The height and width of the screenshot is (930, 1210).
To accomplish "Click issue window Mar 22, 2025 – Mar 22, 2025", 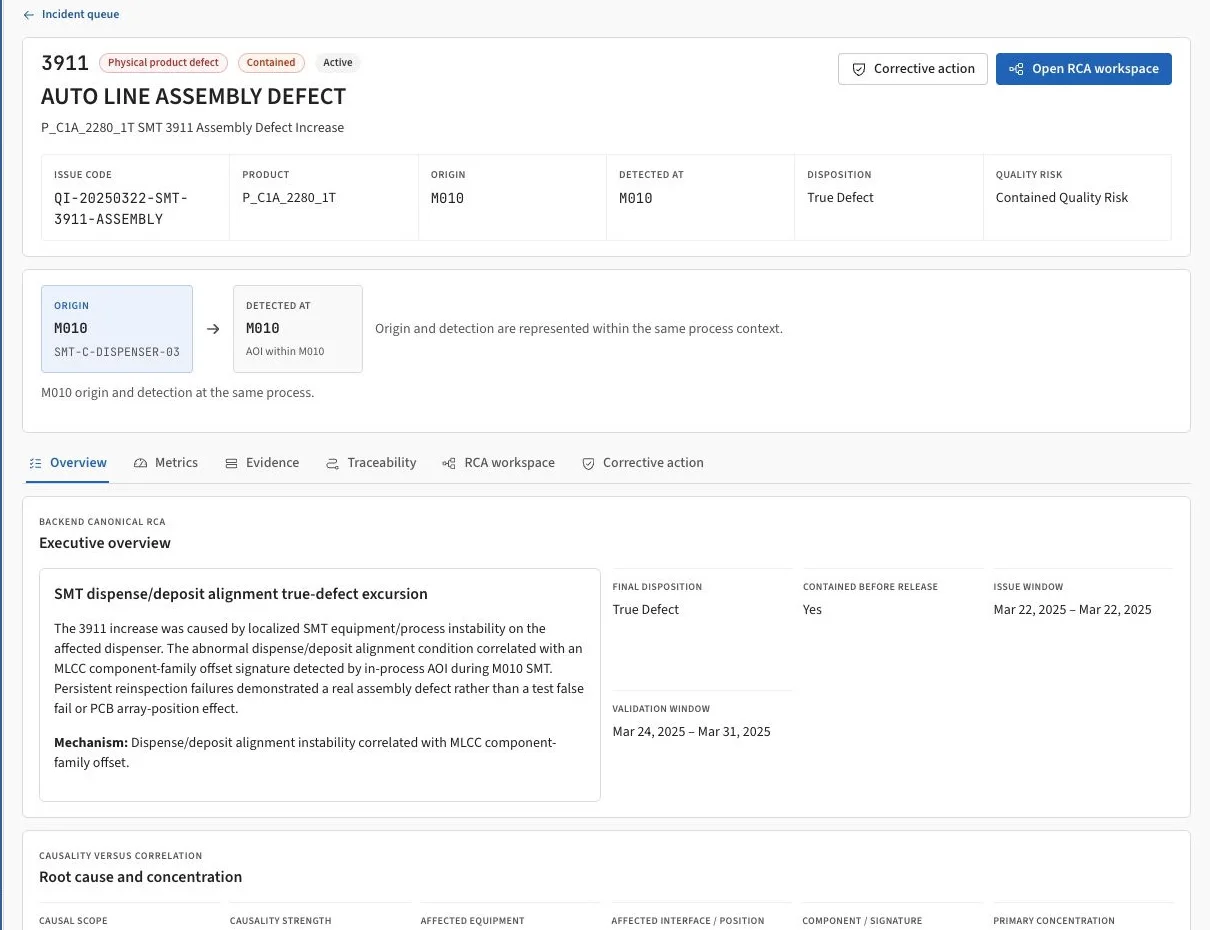I will coord(1072,610).
